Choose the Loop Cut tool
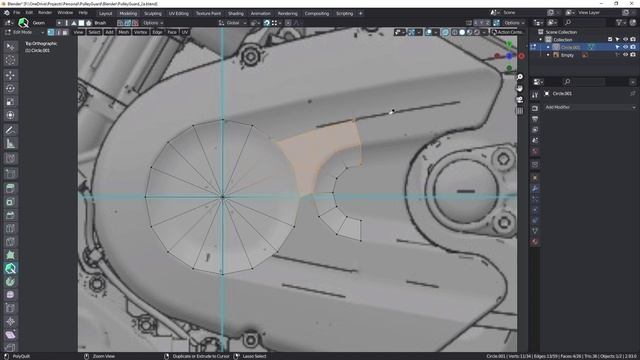 (10, 229)
